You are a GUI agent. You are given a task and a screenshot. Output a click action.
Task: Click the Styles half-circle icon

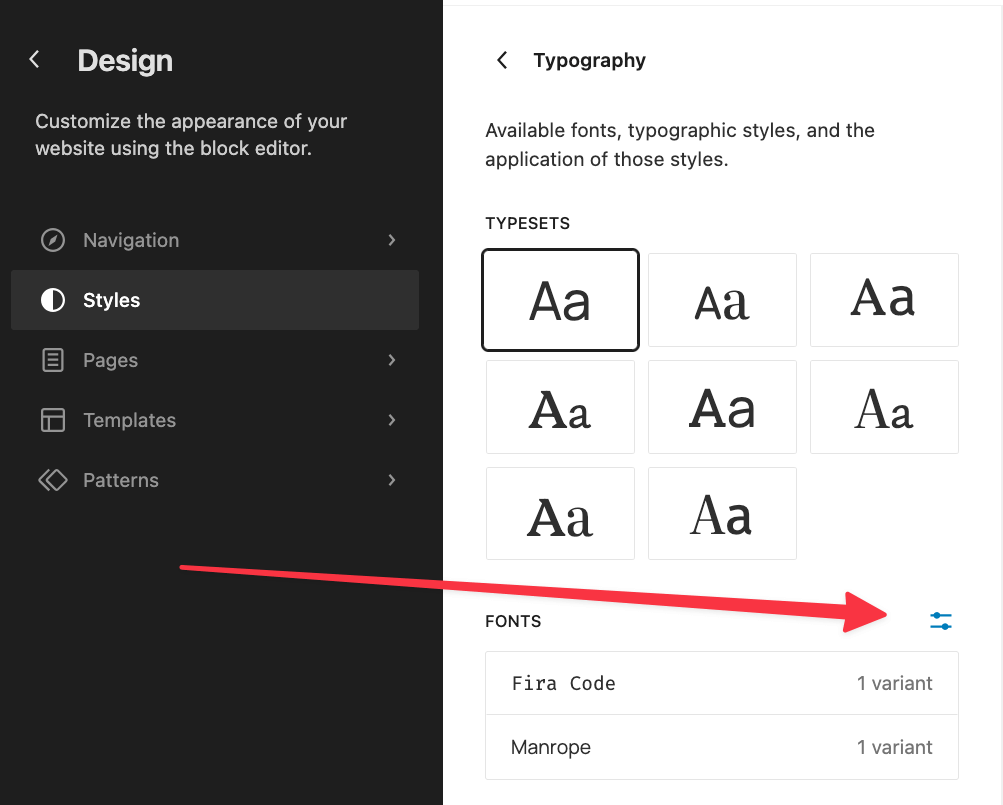pos(52,300)
